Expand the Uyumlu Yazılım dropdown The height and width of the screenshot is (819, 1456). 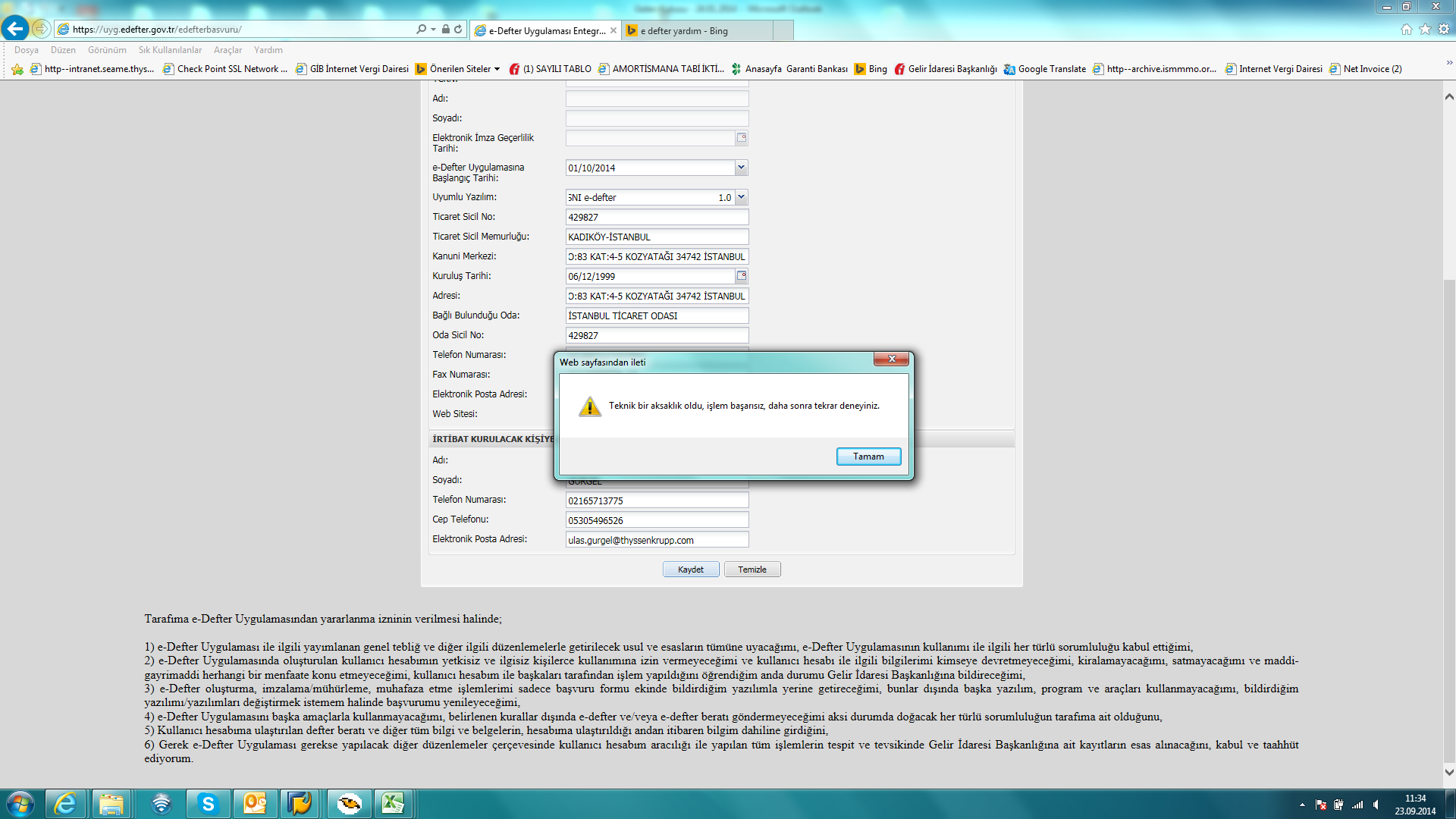coord(741,197)
